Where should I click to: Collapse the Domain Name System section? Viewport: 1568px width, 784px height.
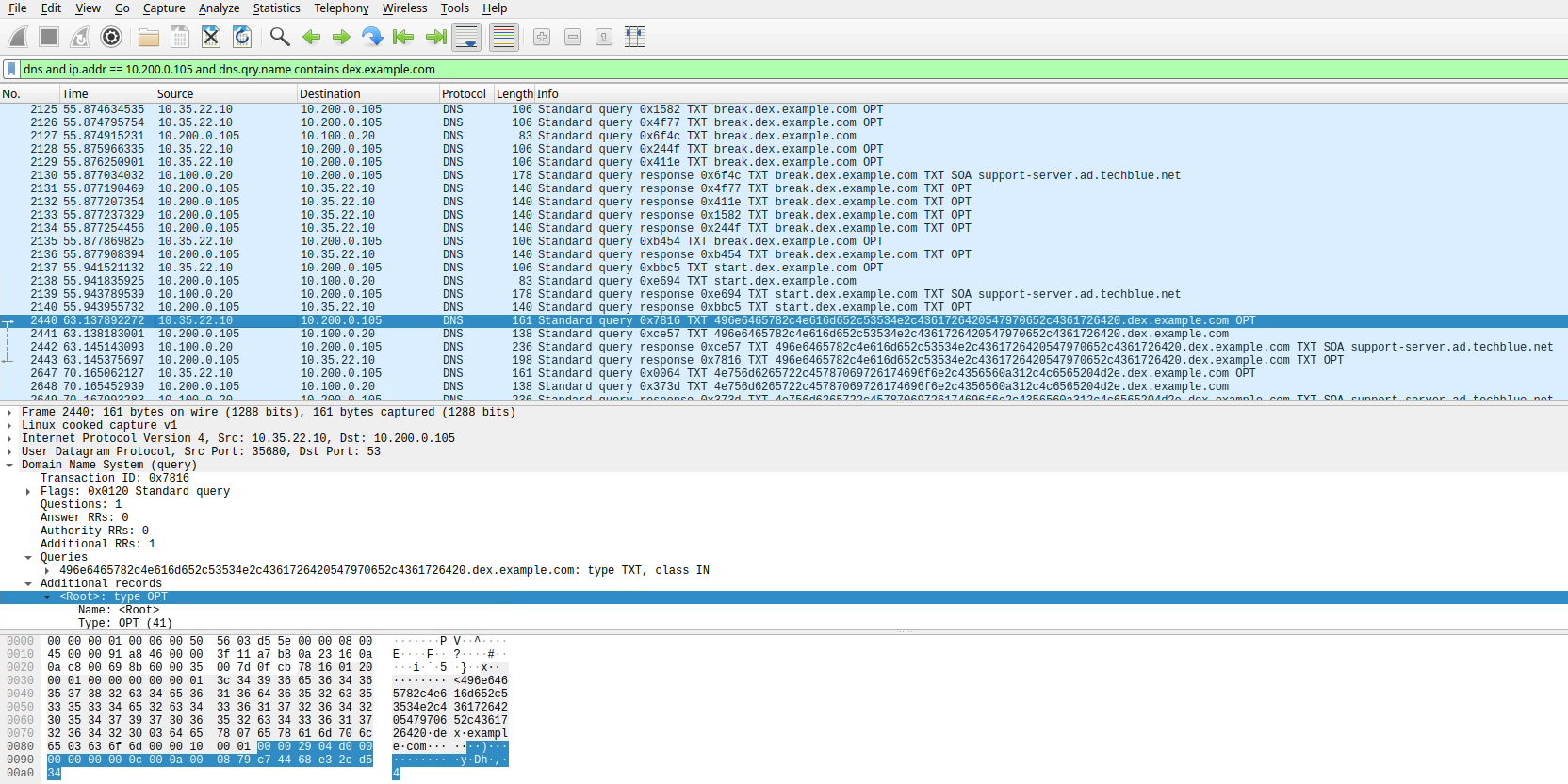[9, 465]
